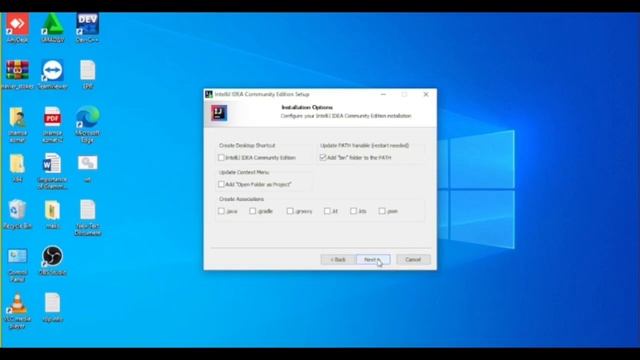
Task: Tick the .groovy association checkbox
Action: (290, 211)
